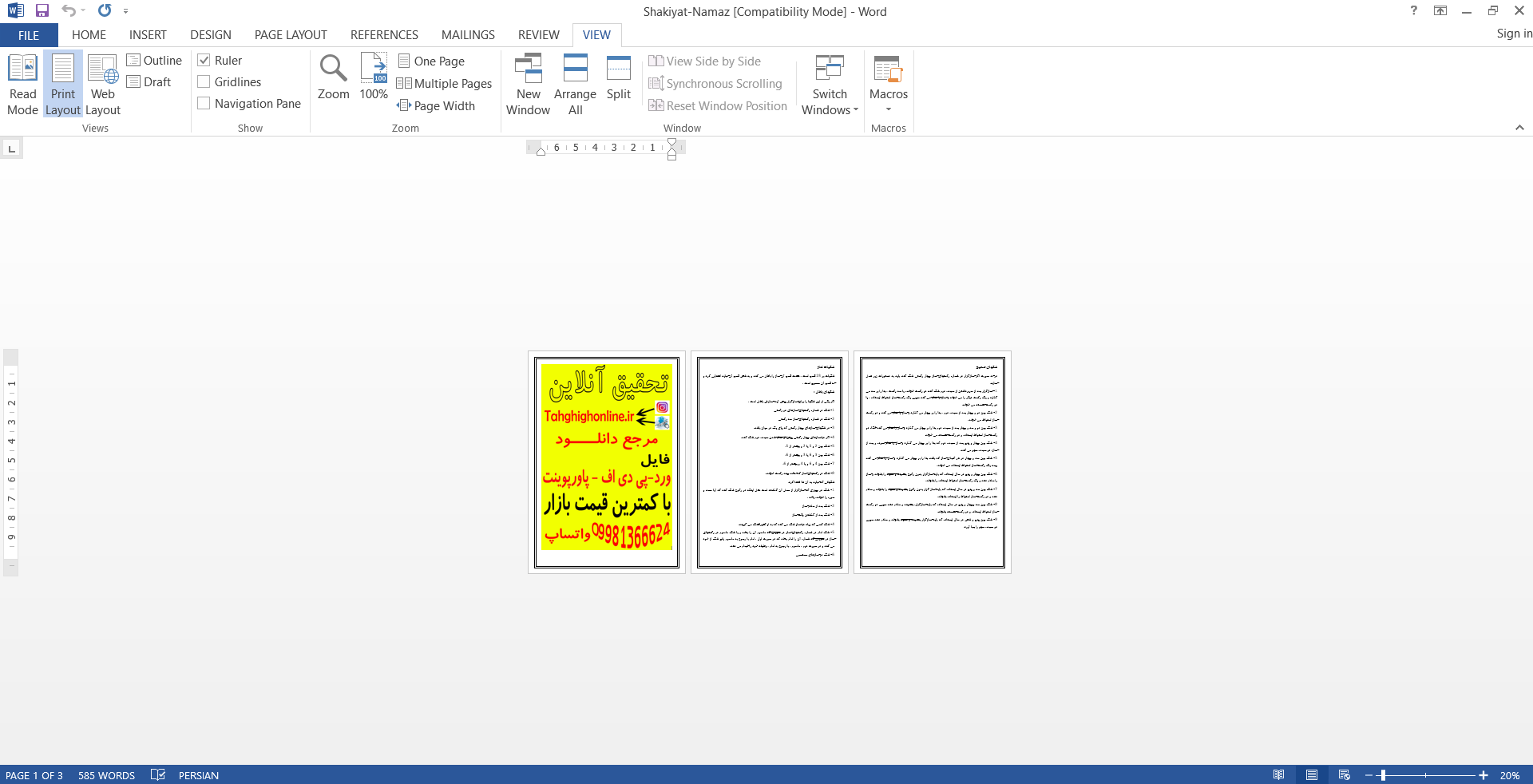Switch to the DESIGN tab
Viewport: 1533px width, 784px height.
[211, 35]
